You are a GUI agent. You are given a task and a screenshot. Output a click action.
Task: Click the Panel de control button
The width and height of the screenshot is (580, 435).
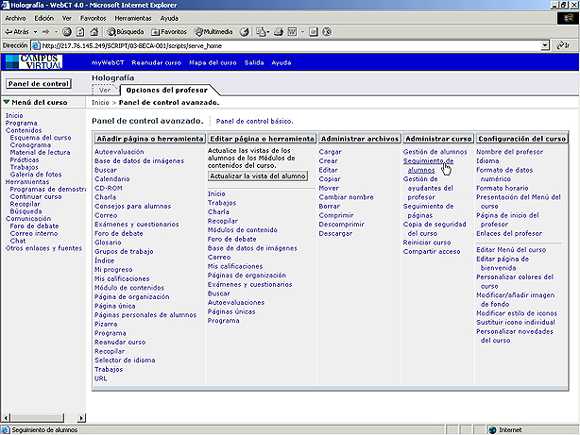coord(38,84)
